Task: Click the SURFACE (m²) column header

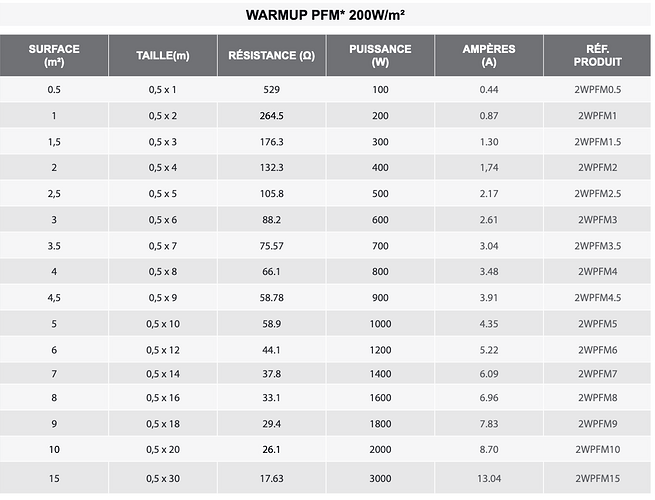Action: click(54, 56)
